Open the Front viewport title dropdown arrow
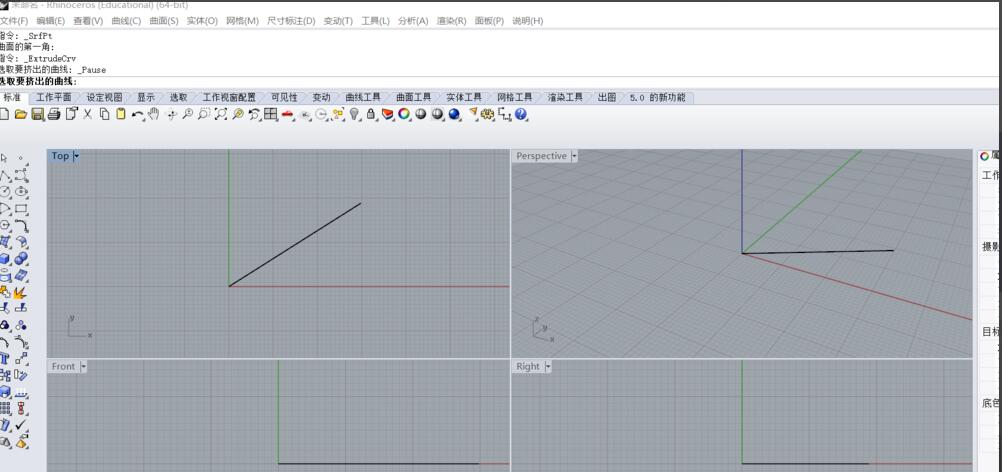 coord(83,367)
